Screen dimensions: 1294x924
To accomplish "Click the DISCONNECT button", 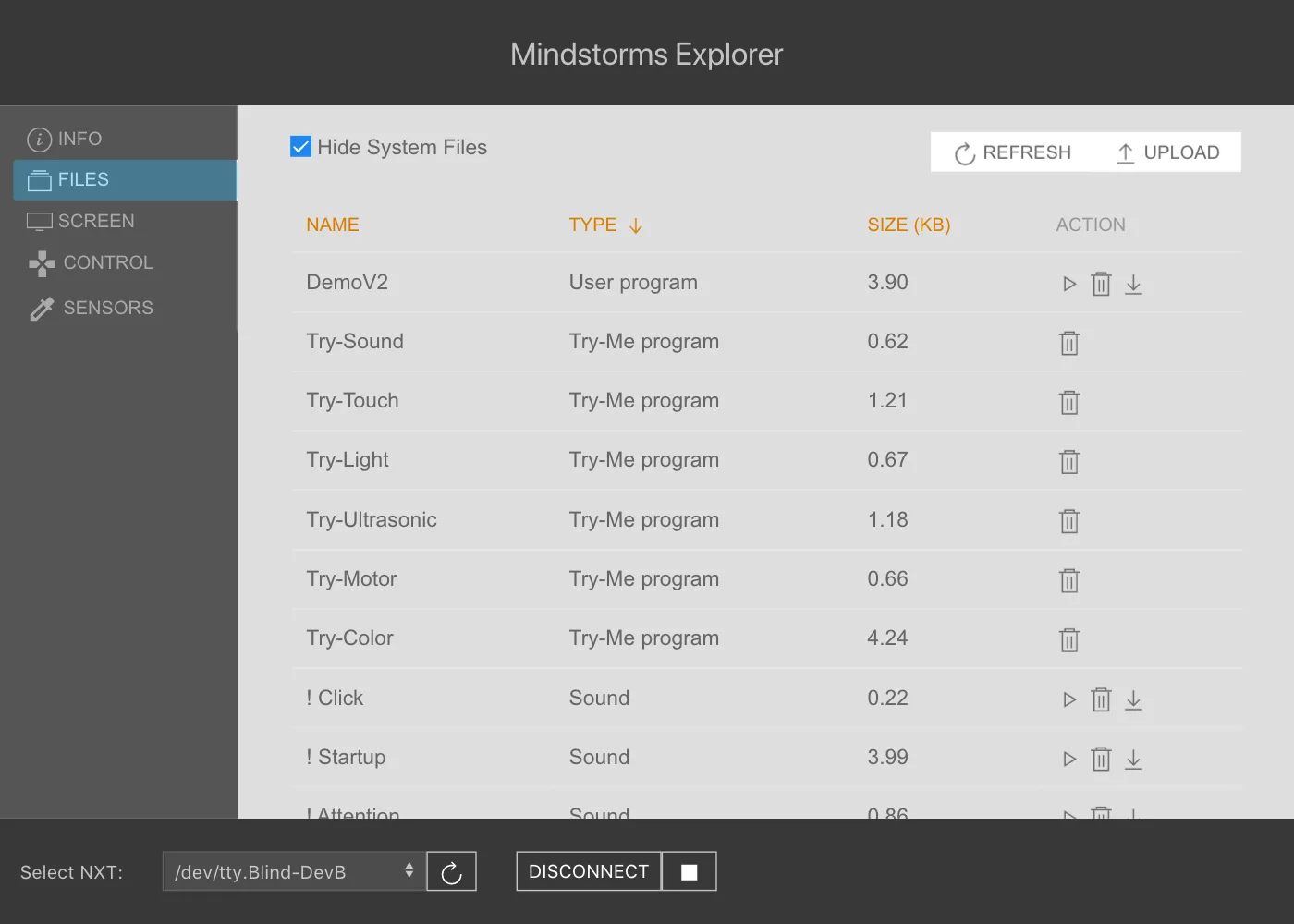I will (x=589, y=871).
